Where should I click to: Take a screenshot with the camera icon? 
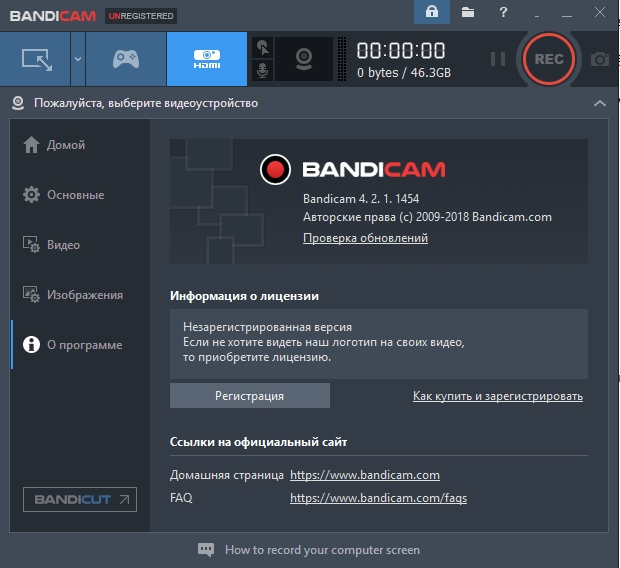[600, 59]
